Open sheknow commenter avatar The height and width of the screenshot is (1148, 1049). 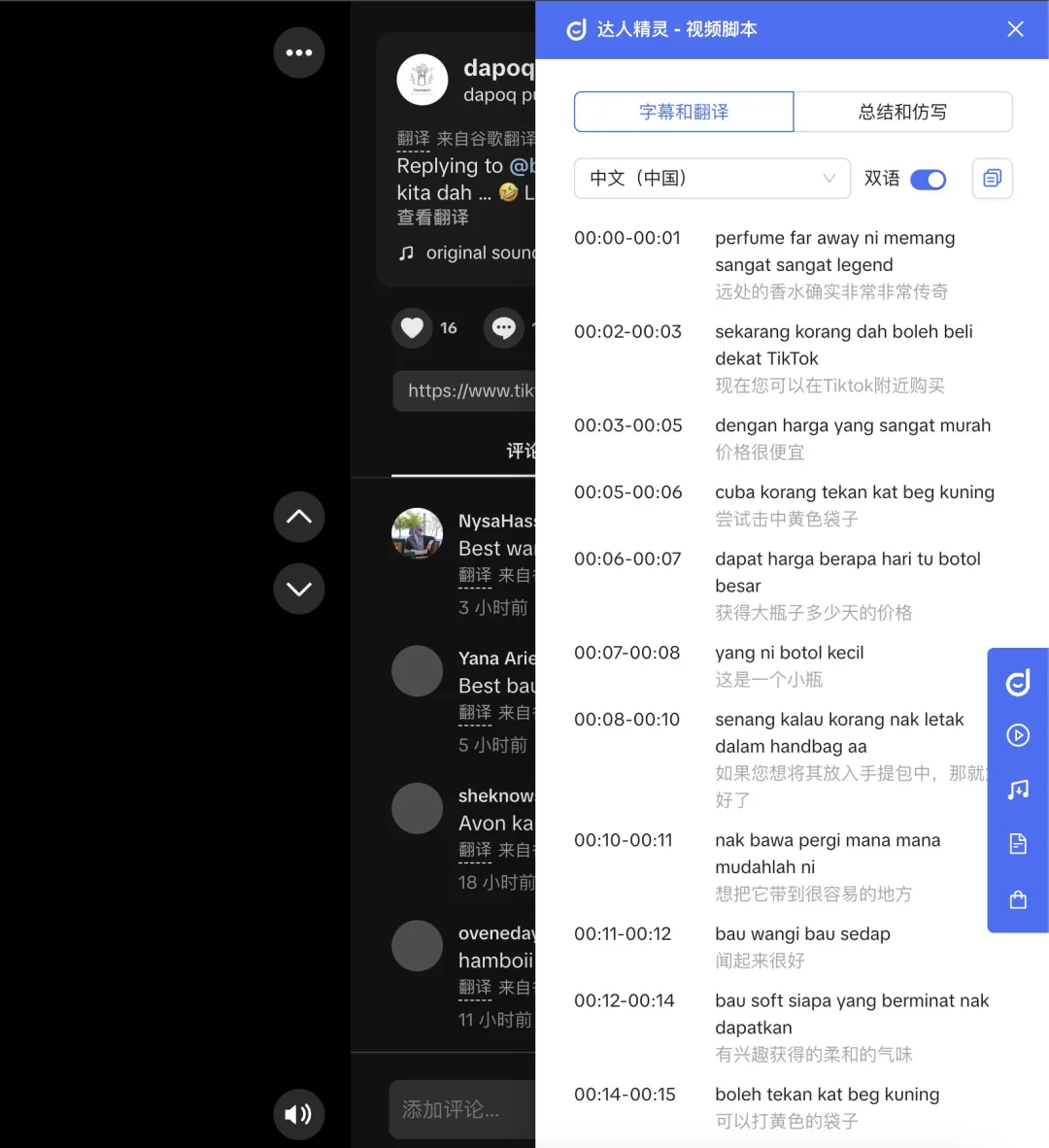click(x=418, y=808)
